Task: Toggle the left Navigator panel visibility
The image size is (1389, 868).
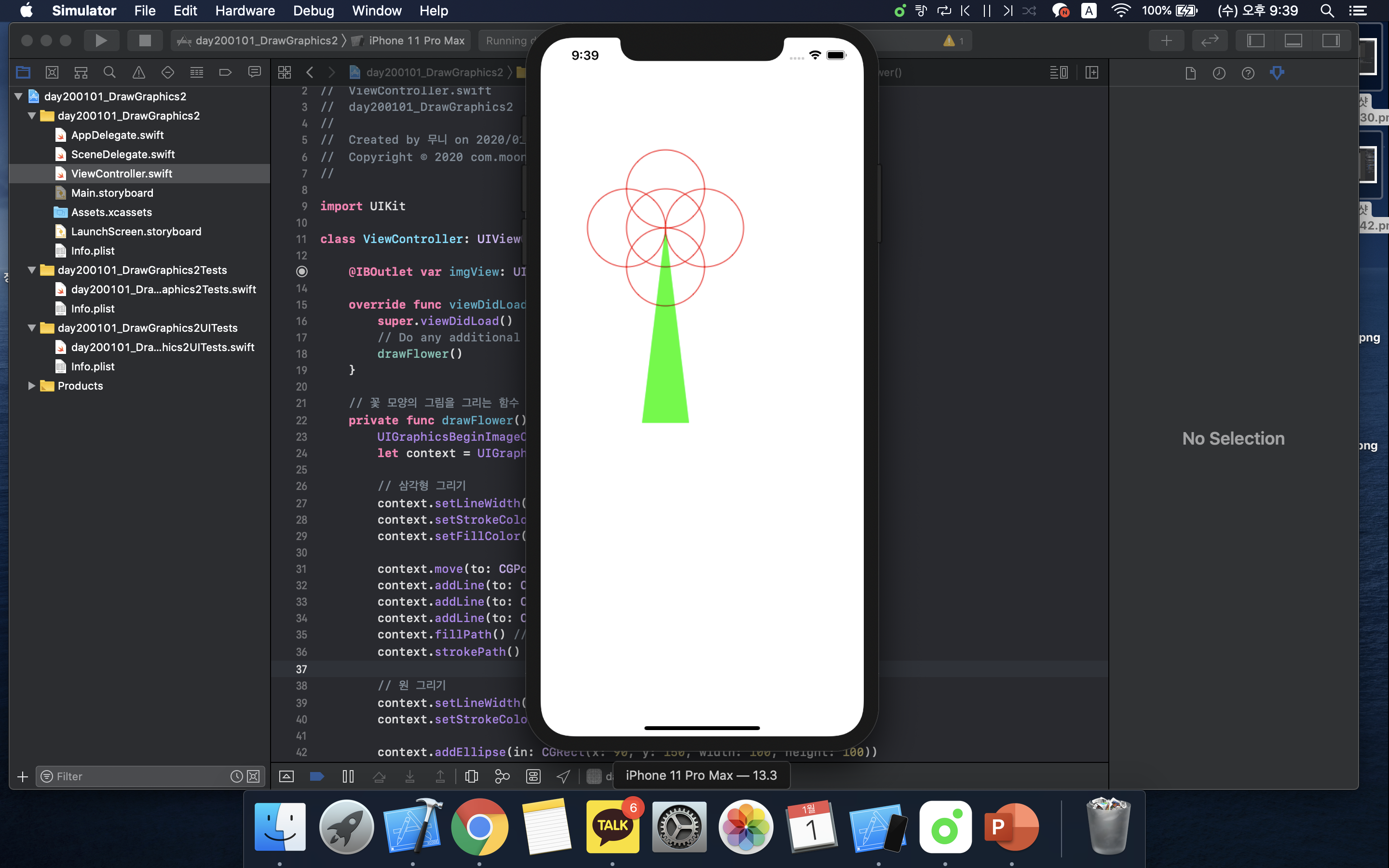Action: coord(1255,40)
